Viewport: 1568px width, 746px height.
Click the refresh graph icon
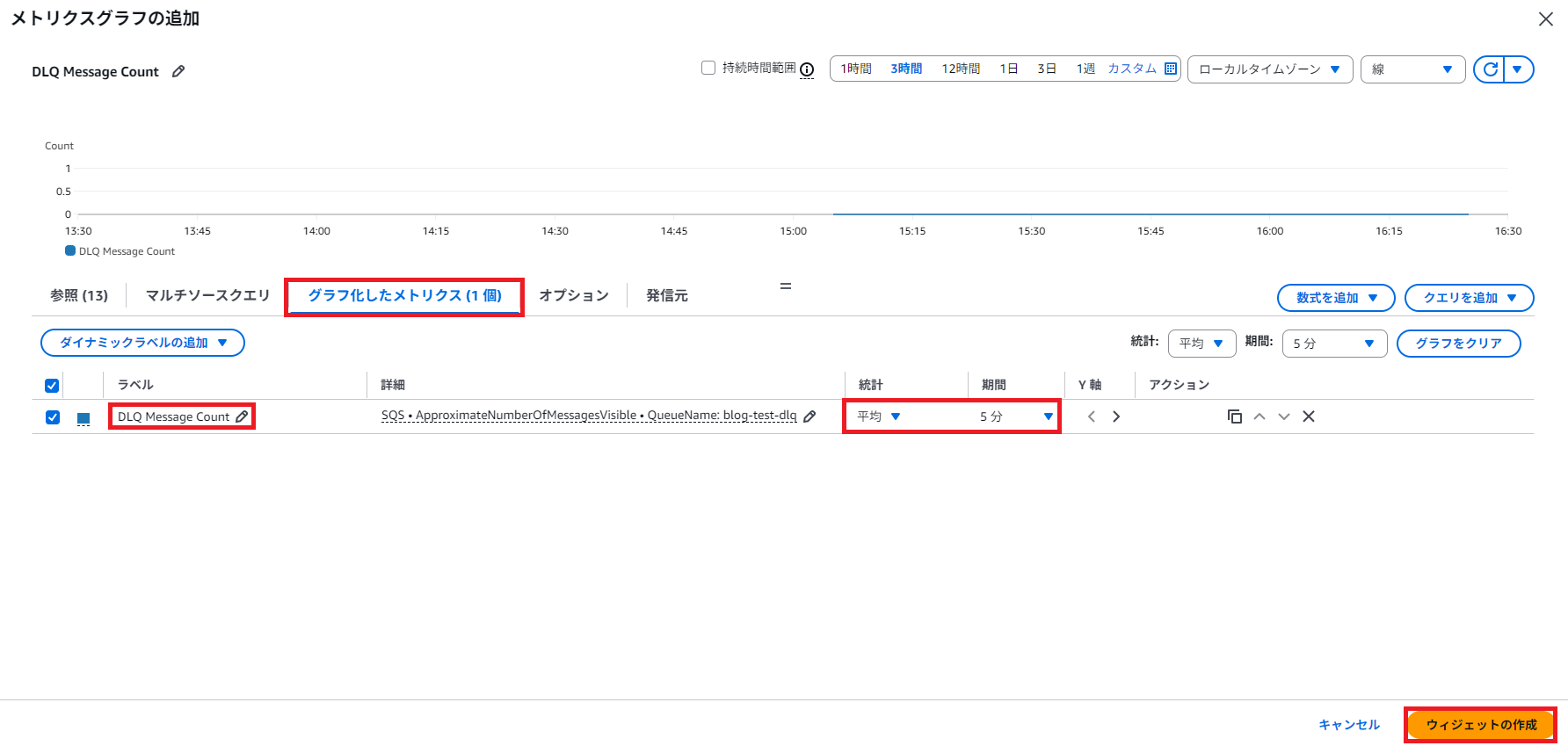(1490, 69)
